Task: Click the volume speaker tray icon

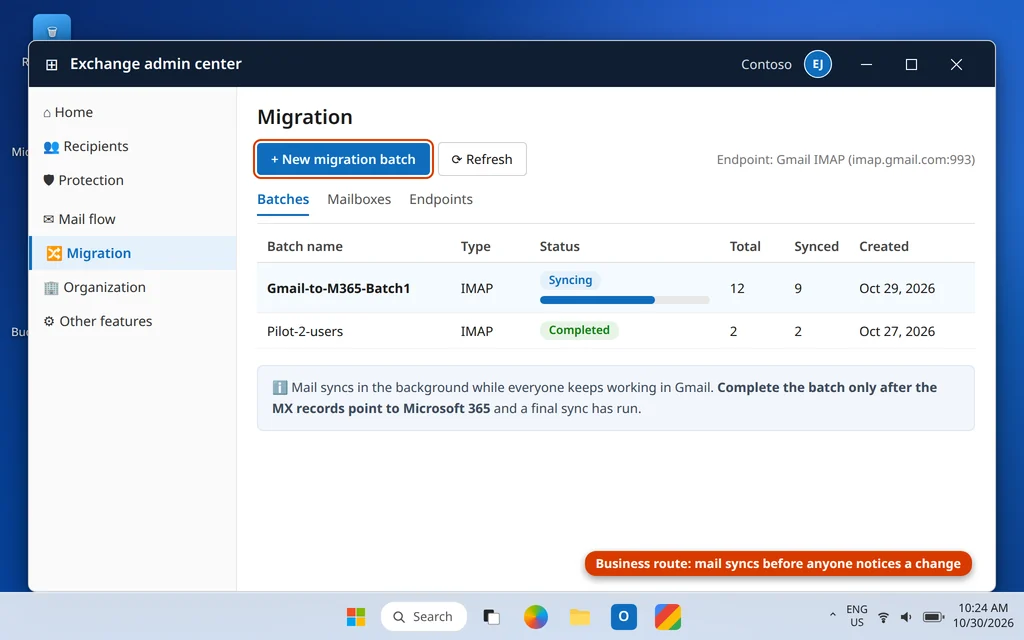Action: coord(906,617)
